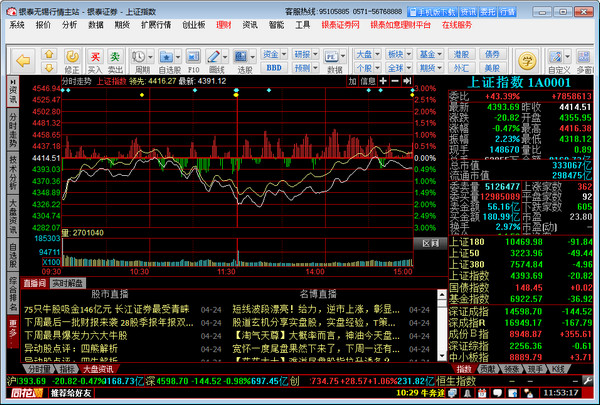Viewport: 600px width, 405px height.
Task: Toggle the 信息 info markers on chart
Action: 368,81
